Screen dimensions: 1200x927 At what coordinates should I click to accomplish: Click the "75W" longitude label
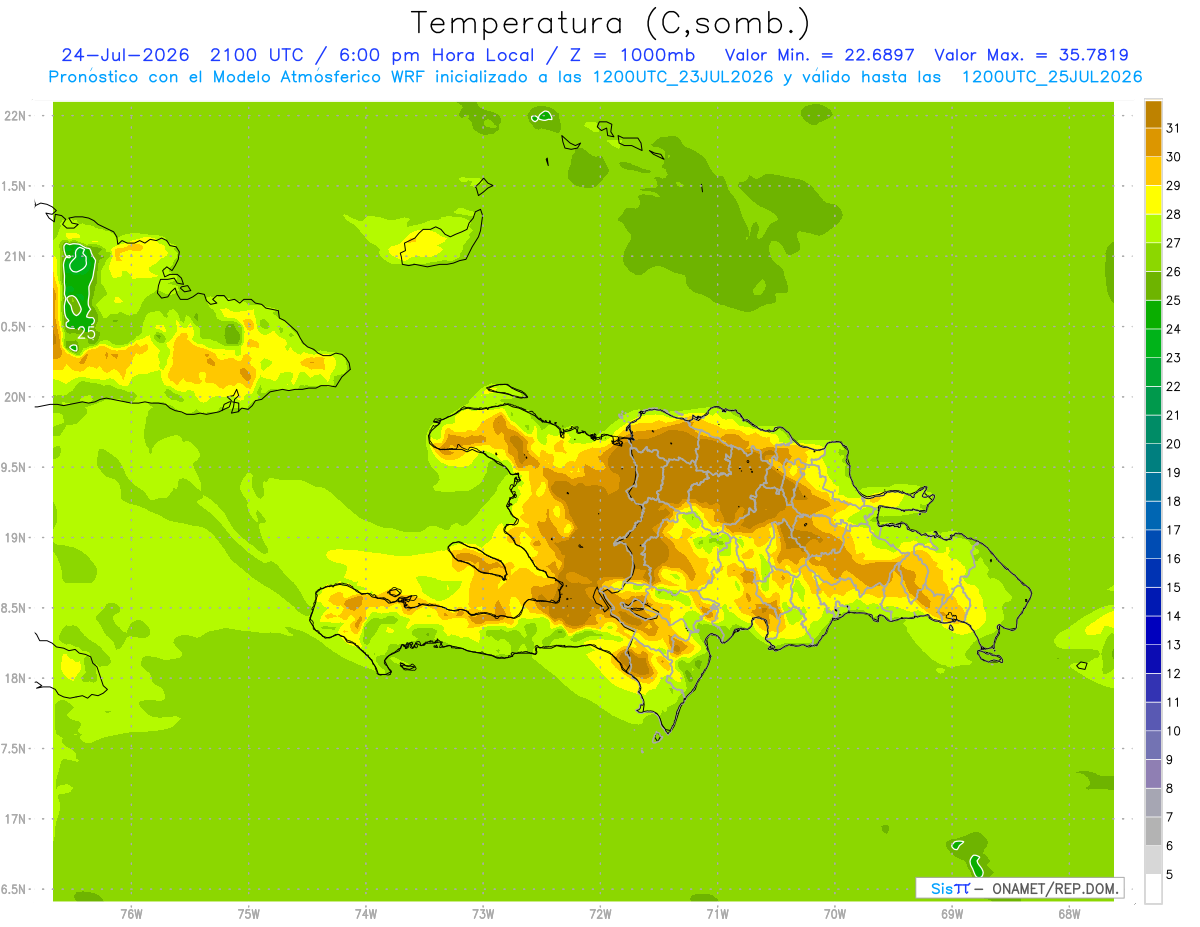249,914
